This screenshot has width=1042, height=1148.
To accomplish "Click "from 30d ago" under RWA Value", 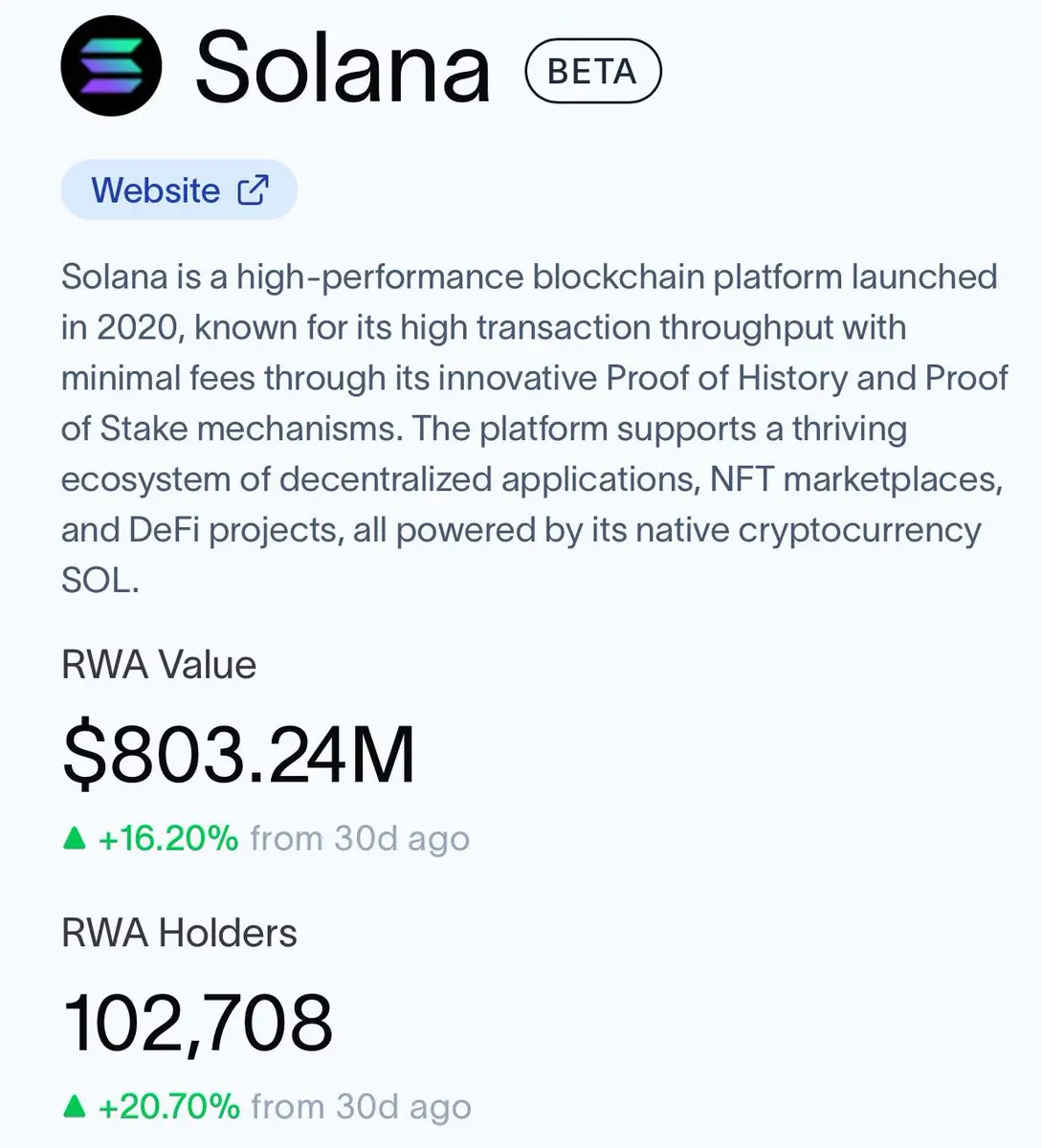I will tap(360, 839).
